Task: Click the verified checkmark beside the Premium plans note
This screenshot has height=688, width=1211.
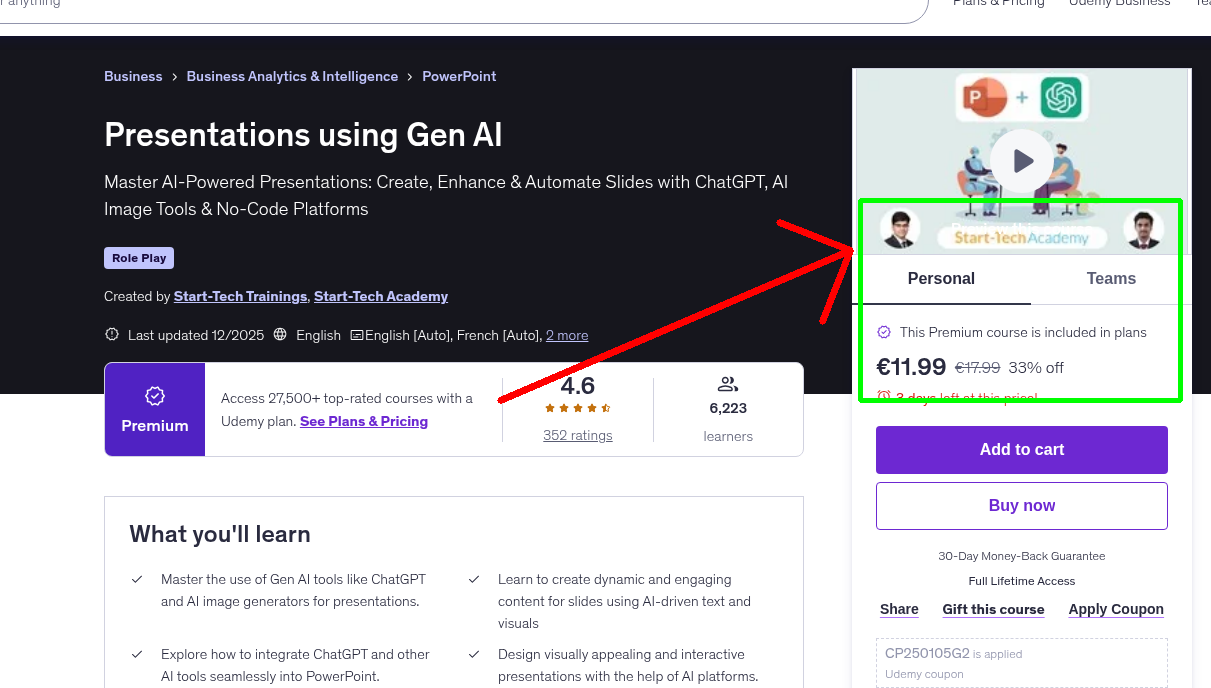Action: pyautogui.click(x=883, y=332)
